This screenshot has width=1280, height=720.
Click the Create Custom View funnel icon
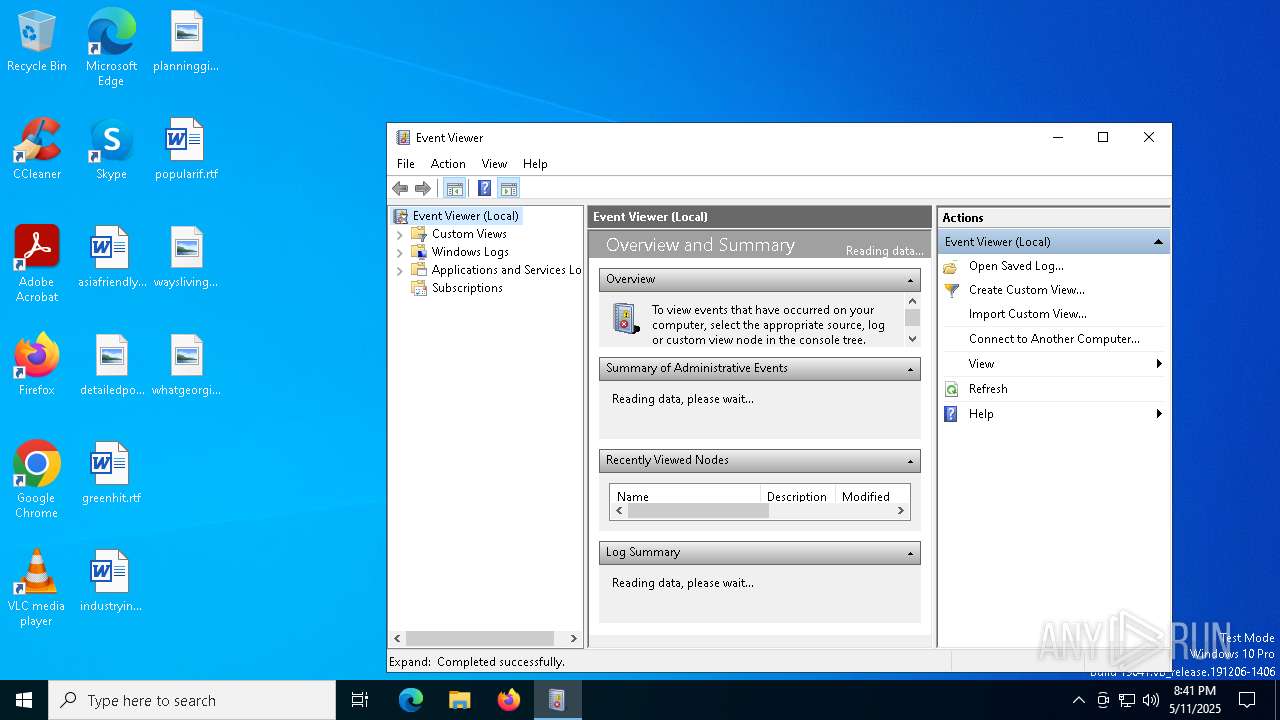click(951, 290)
